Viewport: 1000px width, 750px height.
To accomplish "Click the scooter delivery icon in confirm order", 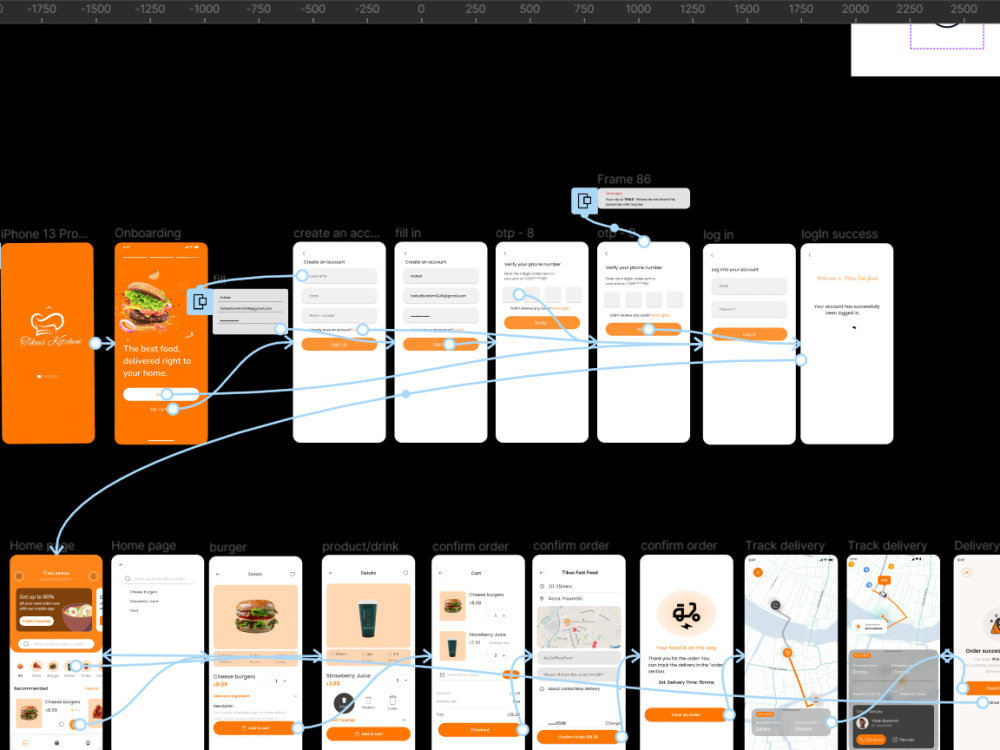I will [x=686, y=614].
